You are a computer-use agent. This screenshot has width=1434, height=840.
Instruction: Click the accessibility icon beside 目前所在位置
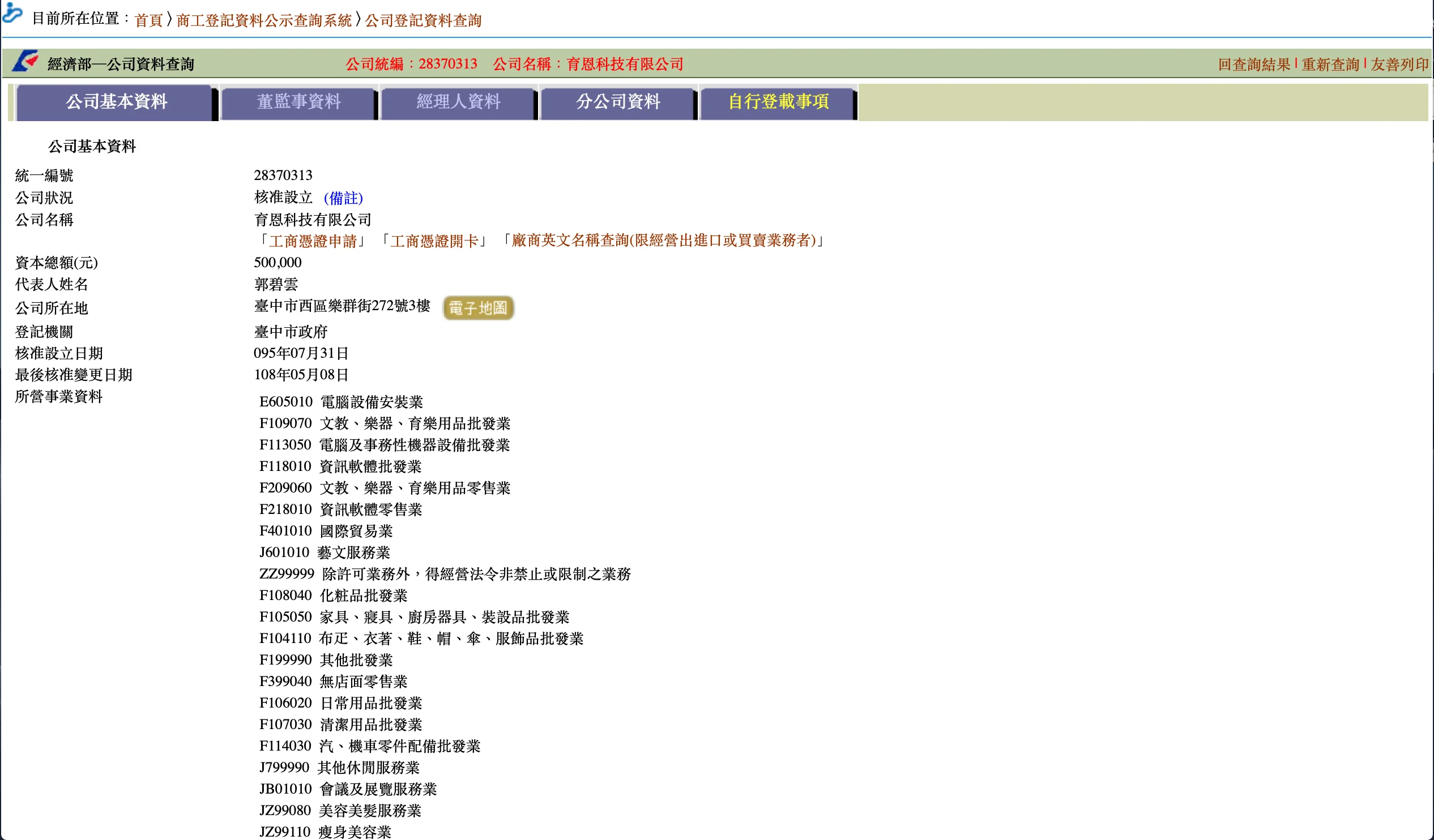[12, 12]
